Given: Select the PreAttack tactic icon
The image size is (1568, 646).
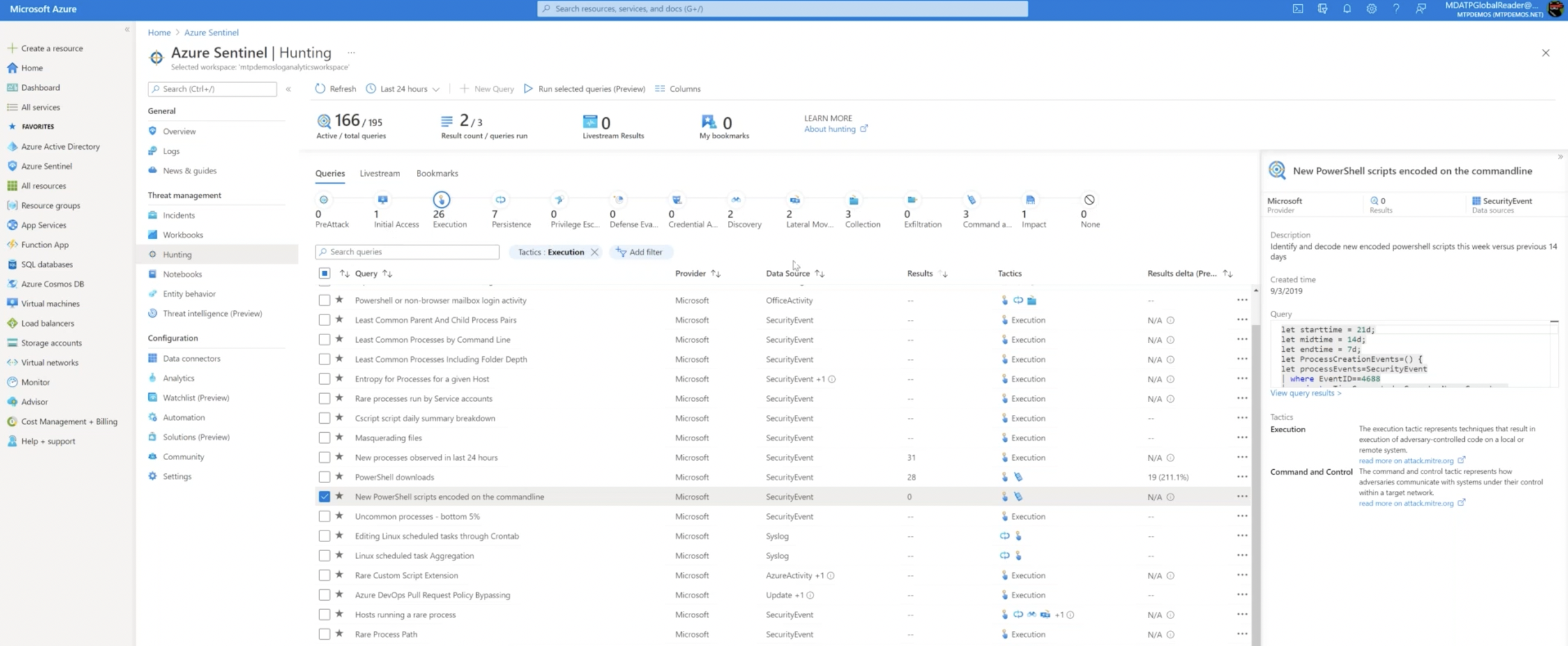Looking at the screenshot, I should 324,200.
